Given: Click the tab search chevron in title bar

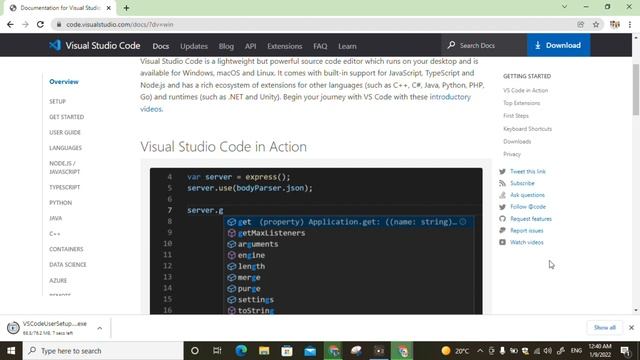Looking at the screenshot, I should point(564,7).
